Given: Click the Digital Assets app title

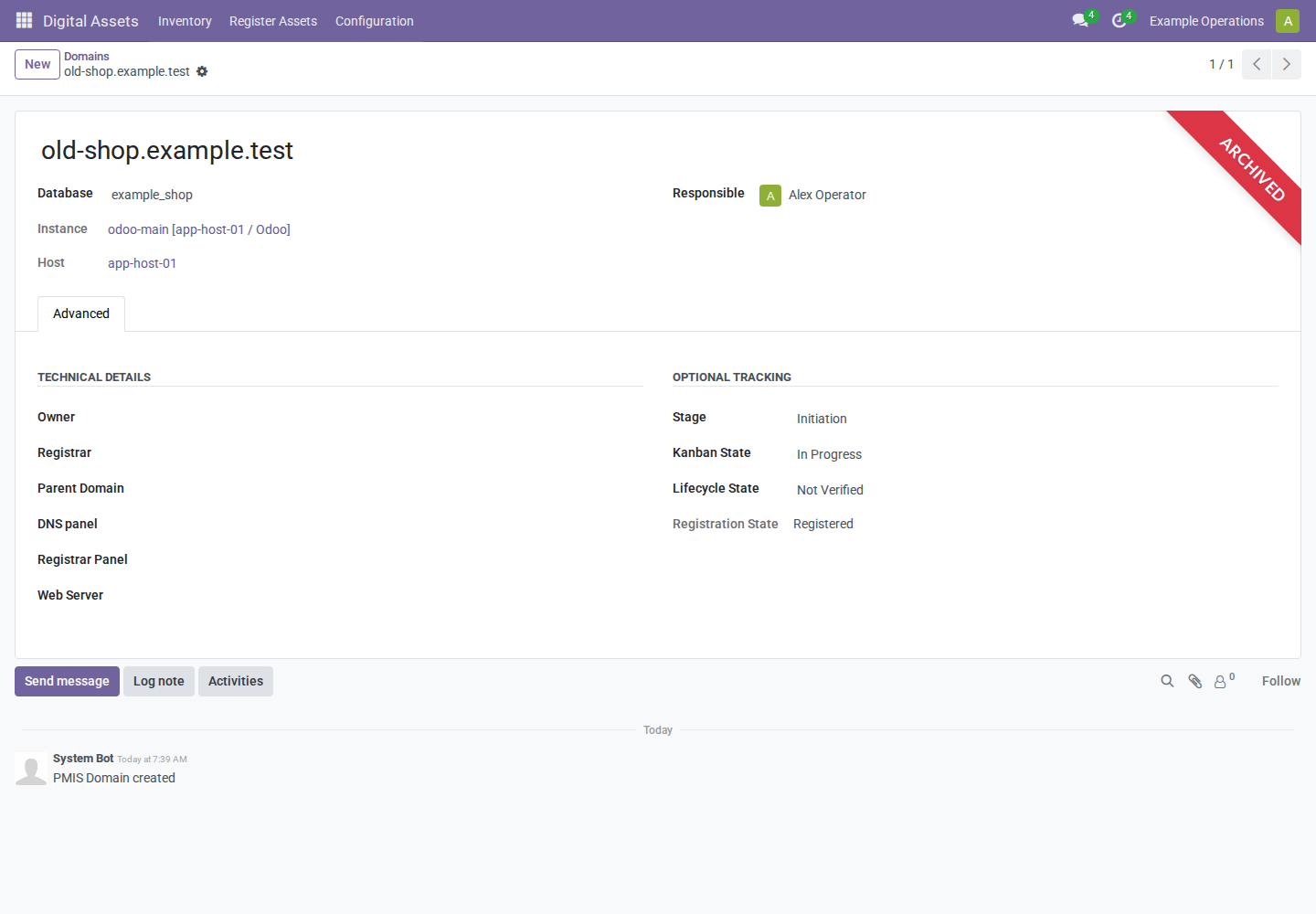Looking at the screenshot, I should click(x=90, y=21).
